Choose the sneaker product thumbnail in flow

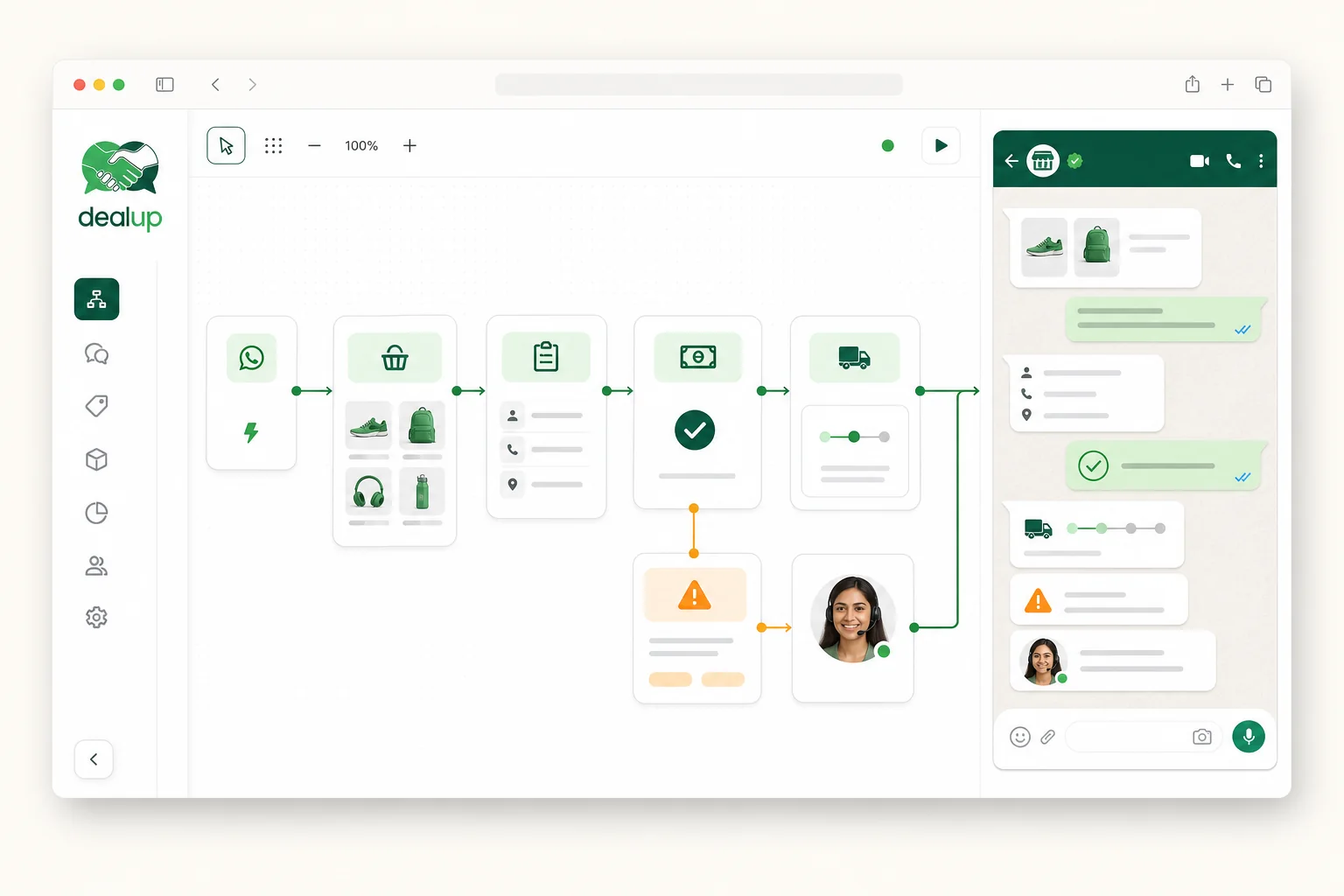[x=368, y=425]
